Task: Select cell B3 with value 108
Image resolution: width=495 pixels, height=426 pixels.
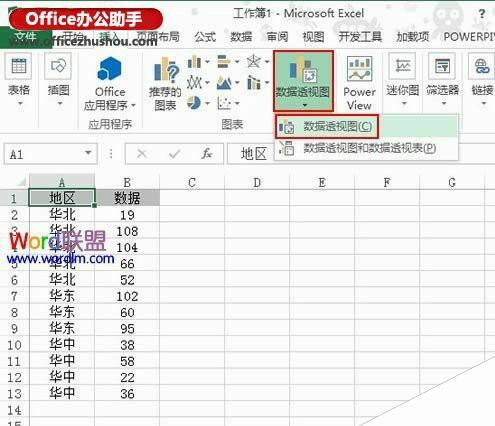Action: pyautogui.click(x=127, y=231)
